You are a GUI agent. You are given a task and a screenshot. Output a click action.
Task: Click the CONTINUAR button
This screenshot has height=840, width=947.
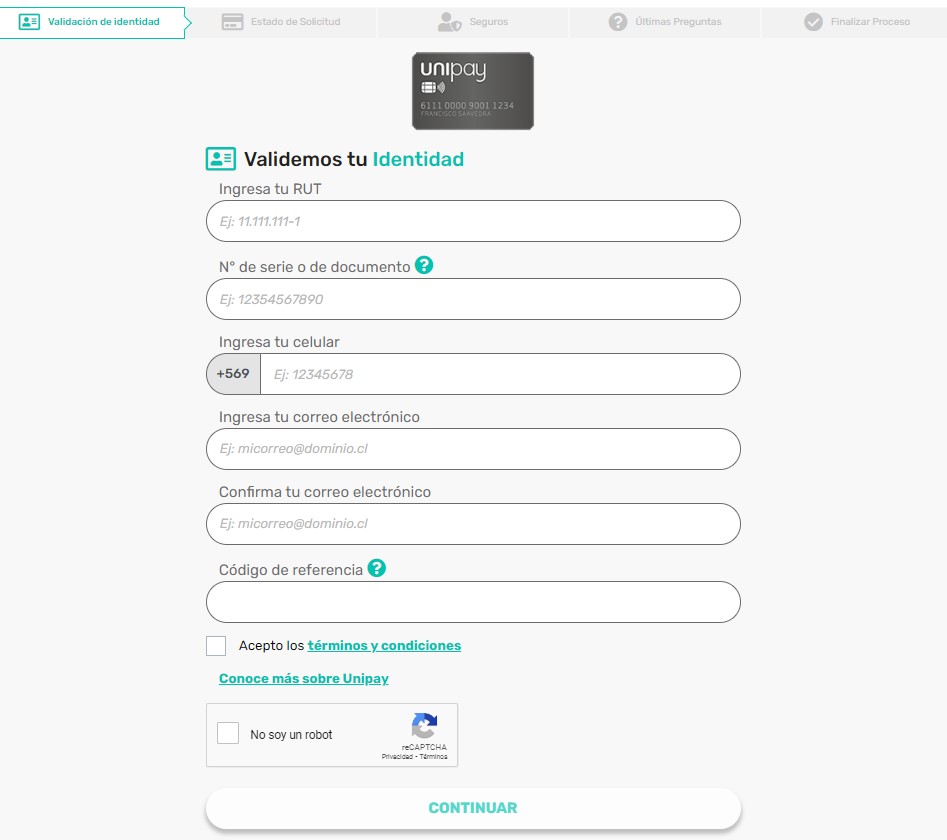(473, 808)
